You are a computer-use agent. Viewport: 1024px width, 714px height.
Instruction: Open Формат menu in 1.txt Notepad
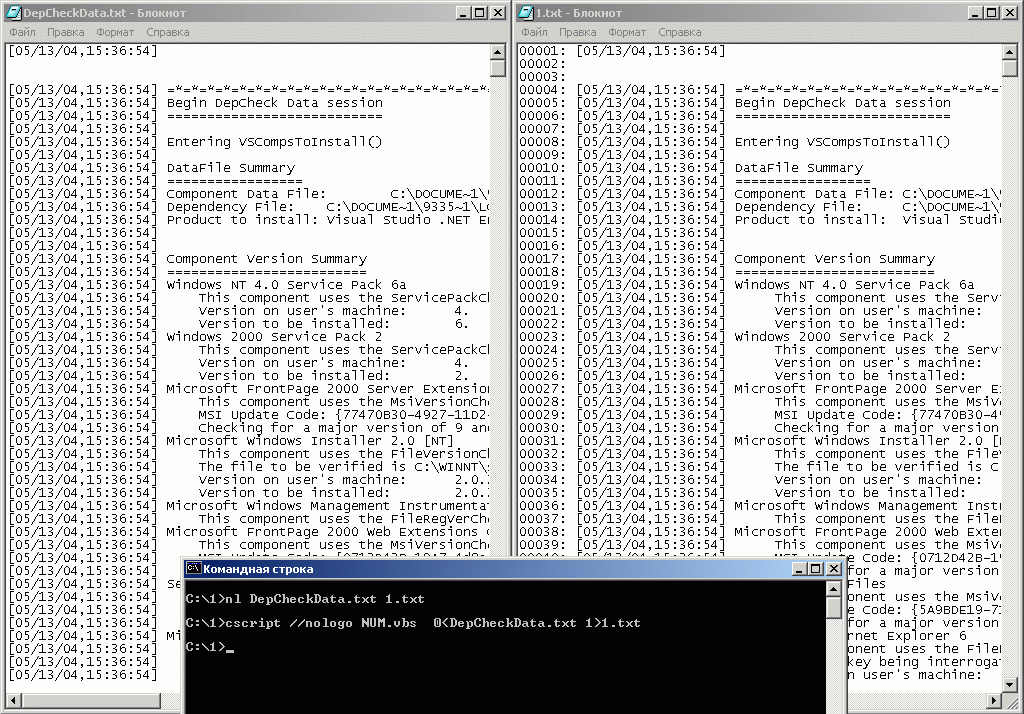point(627,32)
